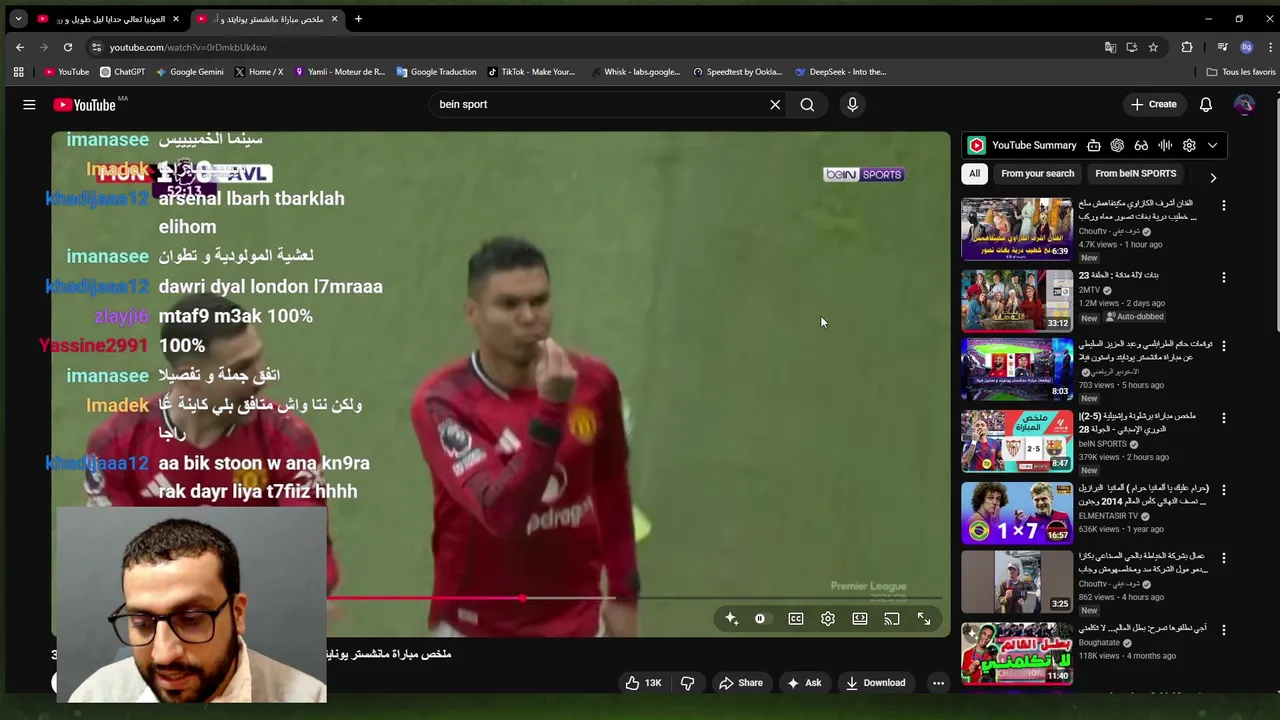Image resolution: width=1280 pixels, height=720 pixels.
Task: Open the Chrome tab search dropdown
Action: [x=18, y=19]
